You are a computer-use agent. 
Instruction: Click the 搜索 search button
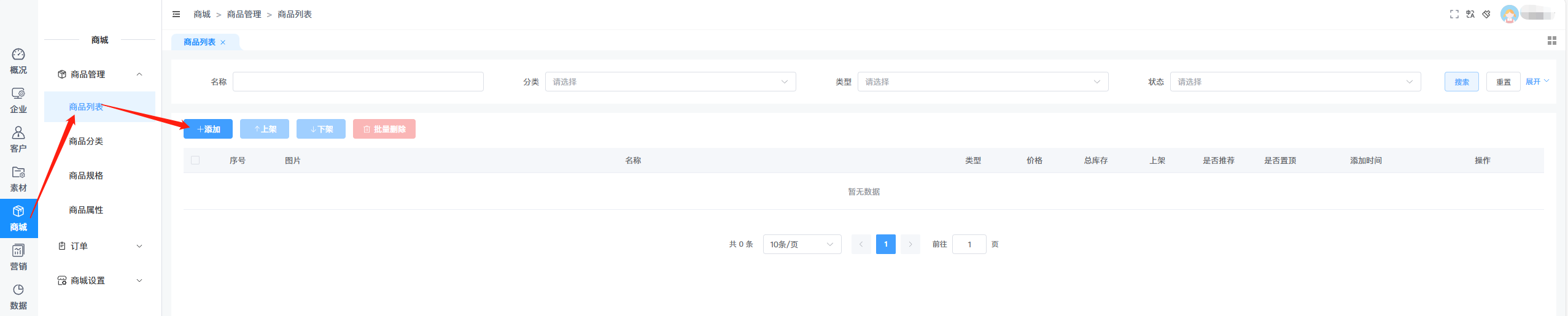[1461, 82]
